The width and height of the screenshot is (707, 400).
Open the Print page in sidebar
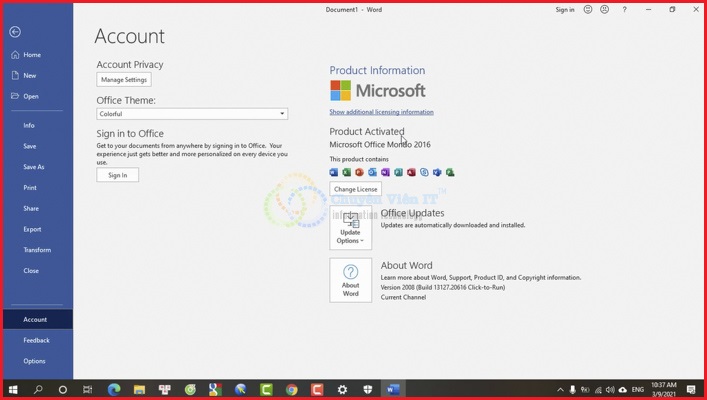coord(30,188)
